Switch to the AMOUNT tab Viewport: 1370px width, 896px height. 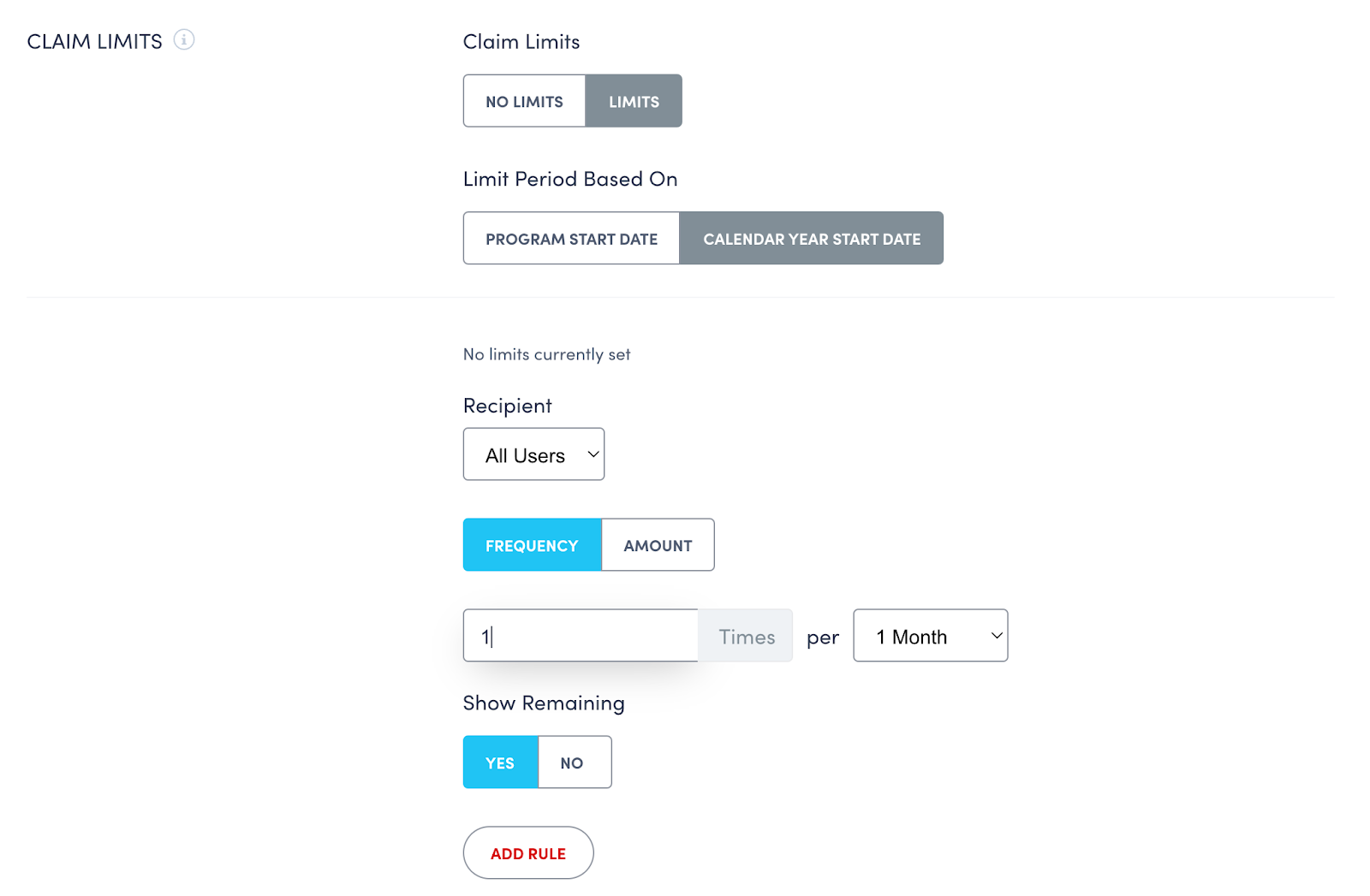pos(658,545)
